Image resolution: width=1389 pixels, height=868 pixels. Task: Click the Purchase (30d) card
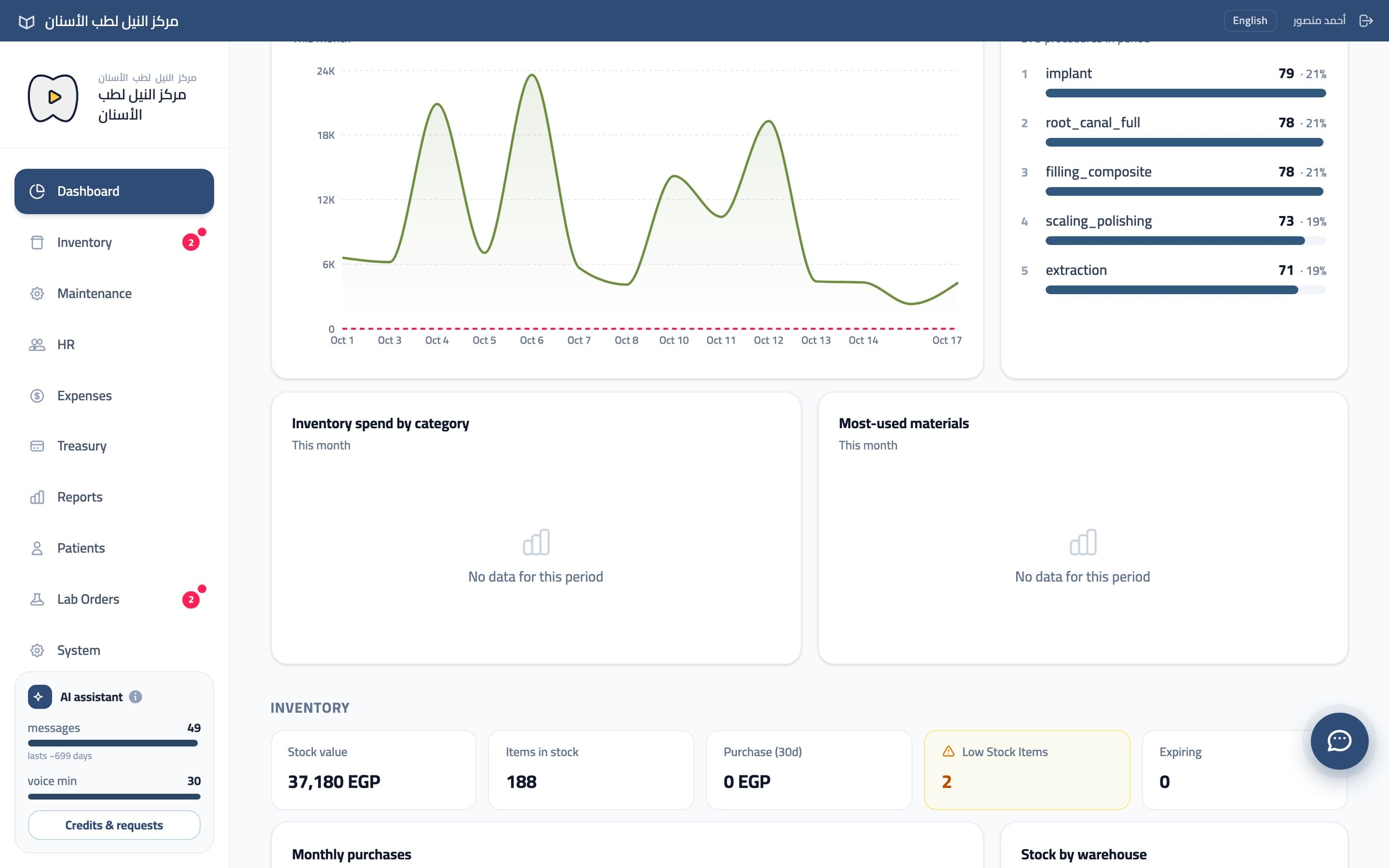point(809,770)
